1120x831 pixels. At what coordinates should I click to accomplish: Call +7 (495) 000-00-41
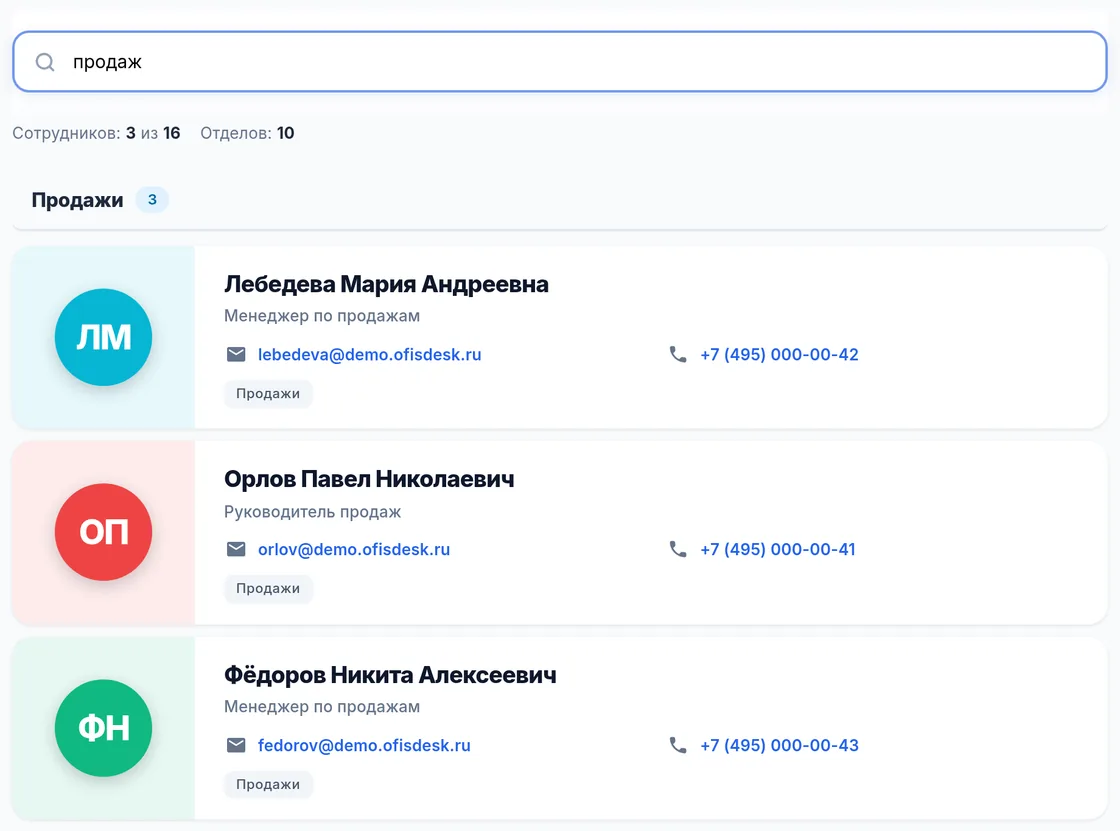click(x=778, y=549)
